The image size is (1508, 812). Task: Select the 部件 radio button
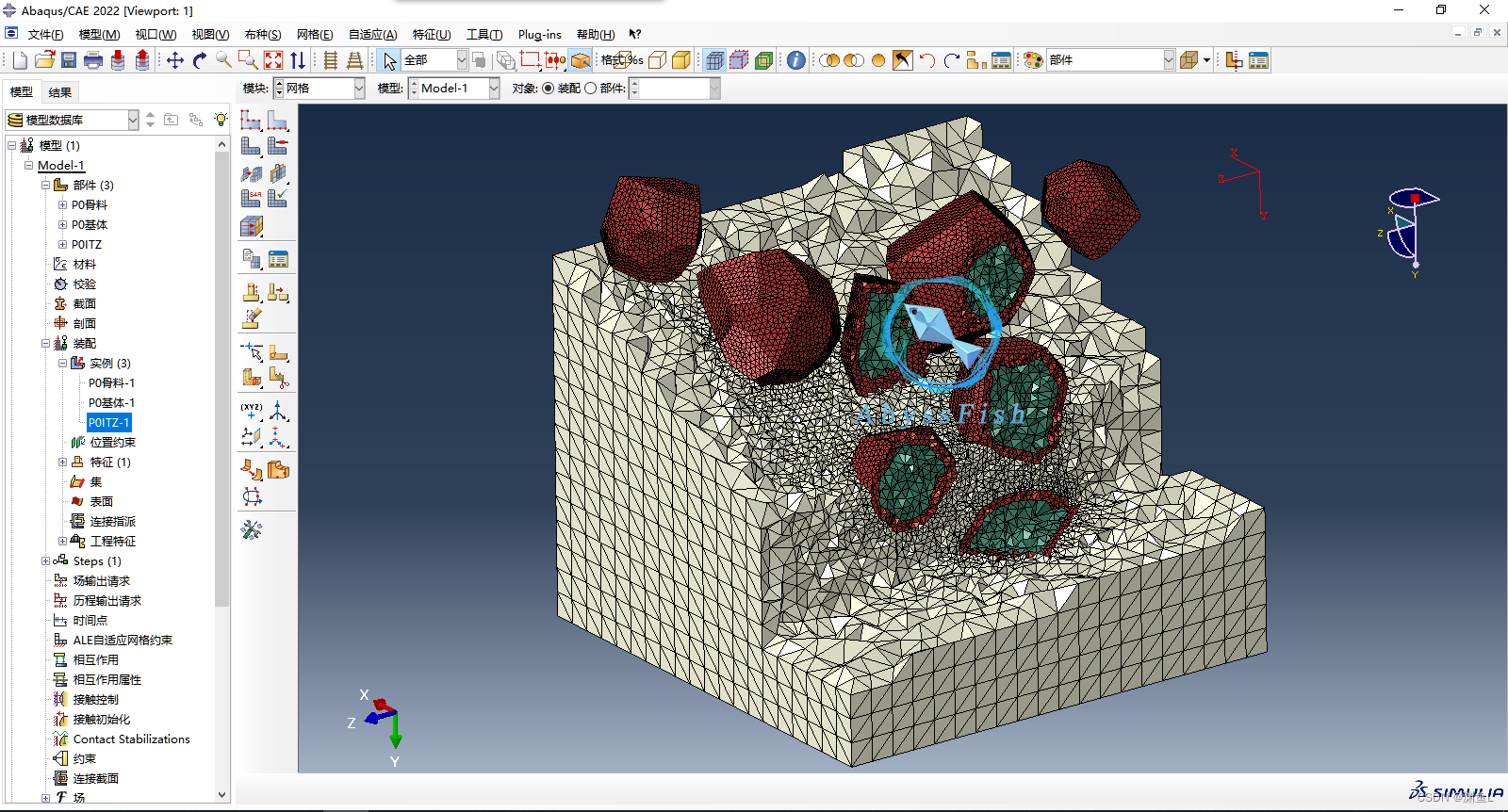tap(591, 89)
